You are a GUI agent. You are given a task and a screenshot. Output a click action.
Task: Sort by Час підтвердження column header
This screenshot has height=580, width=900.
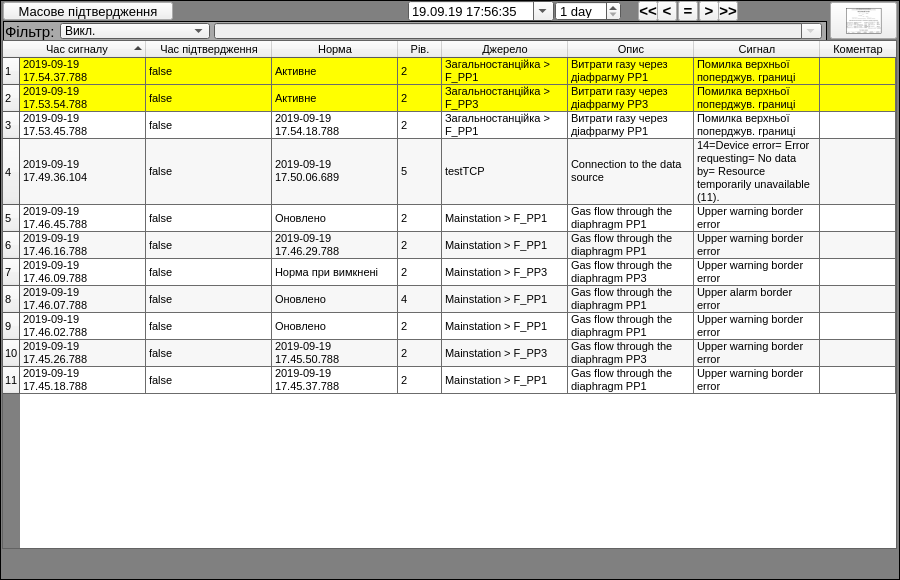[208, 49]
